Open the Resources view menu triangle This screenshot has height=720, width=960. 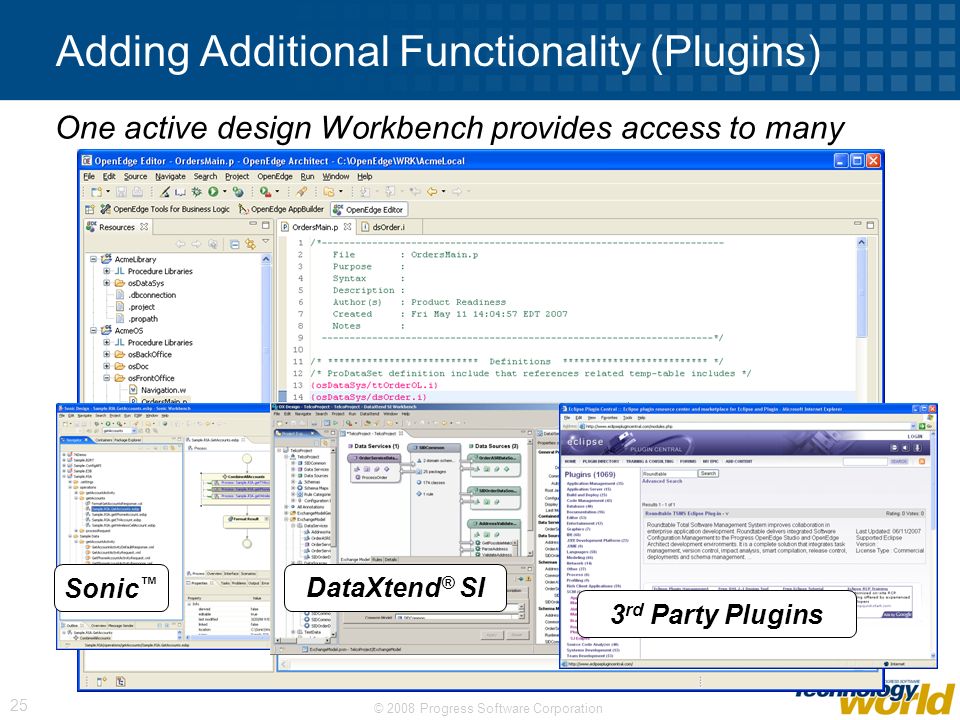coord(266,242)
